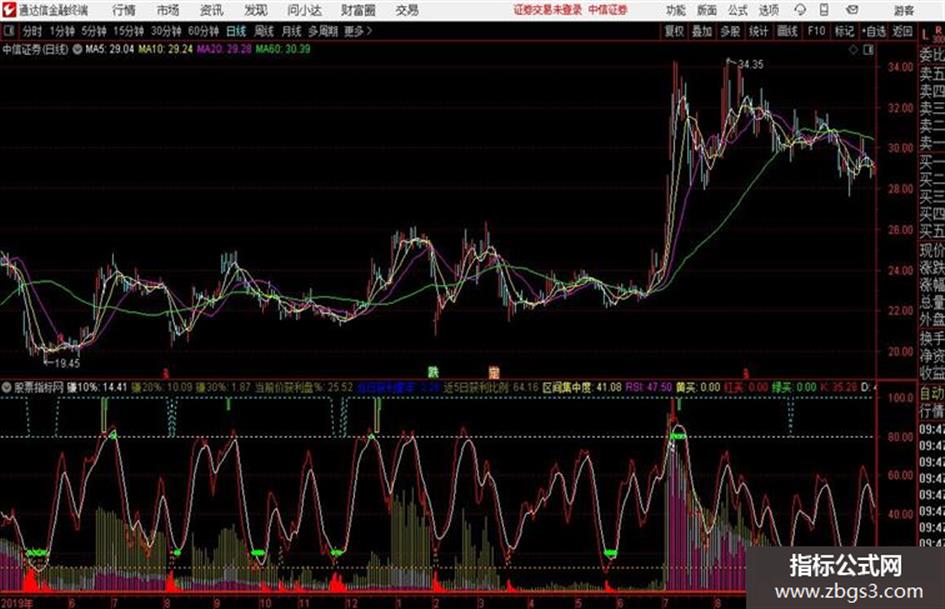
Task: Open the 选项 menu
Action: click(769, 10)
